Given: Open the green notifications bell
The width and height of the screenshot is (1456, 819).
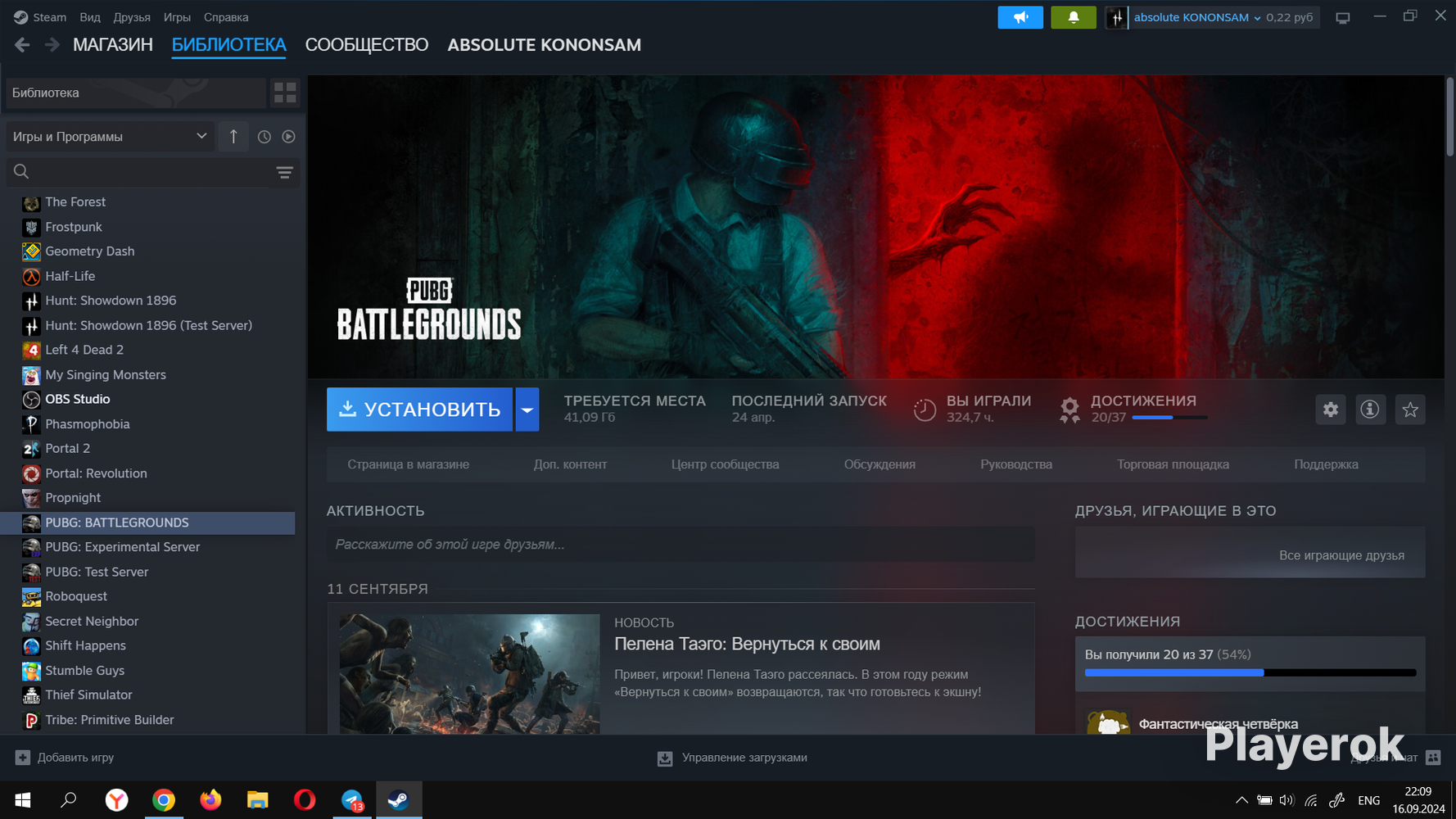Looking at the screenshot, I should (1074, 17).
